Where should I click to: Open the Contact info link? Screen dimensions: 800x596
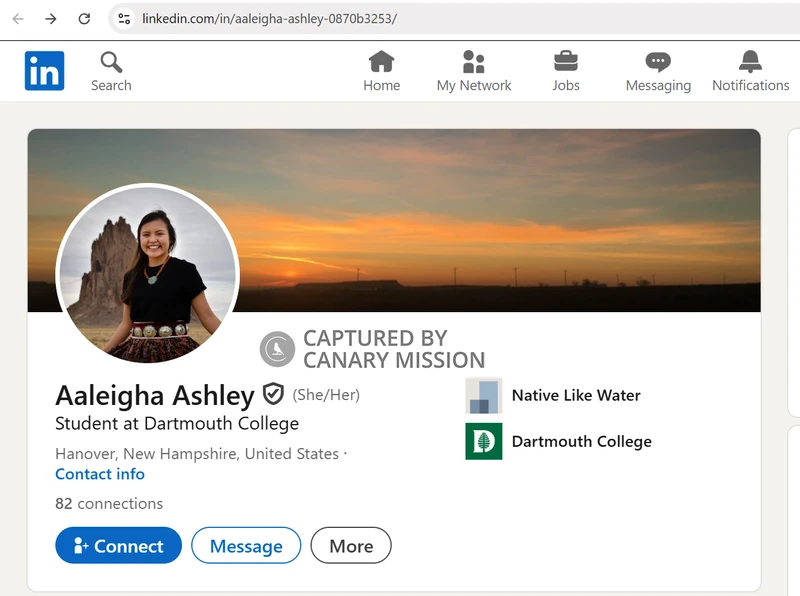pos(100,474)
